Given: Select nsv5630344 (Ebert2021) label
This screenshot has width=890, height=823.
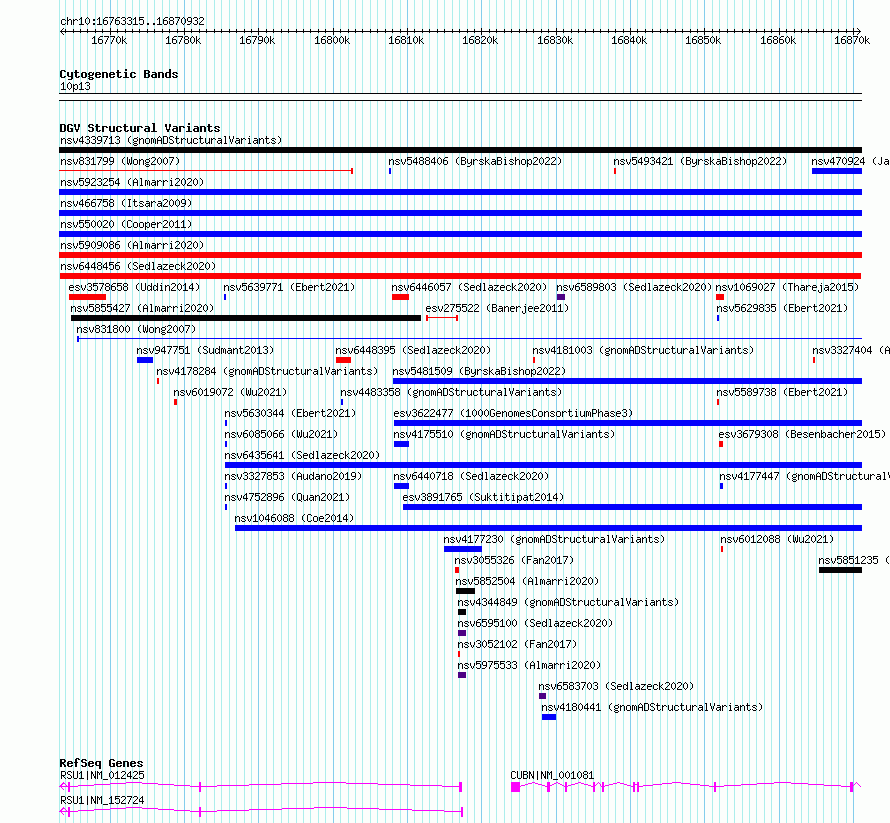Looking at the screenshot, I should click(x=290, y=413).
